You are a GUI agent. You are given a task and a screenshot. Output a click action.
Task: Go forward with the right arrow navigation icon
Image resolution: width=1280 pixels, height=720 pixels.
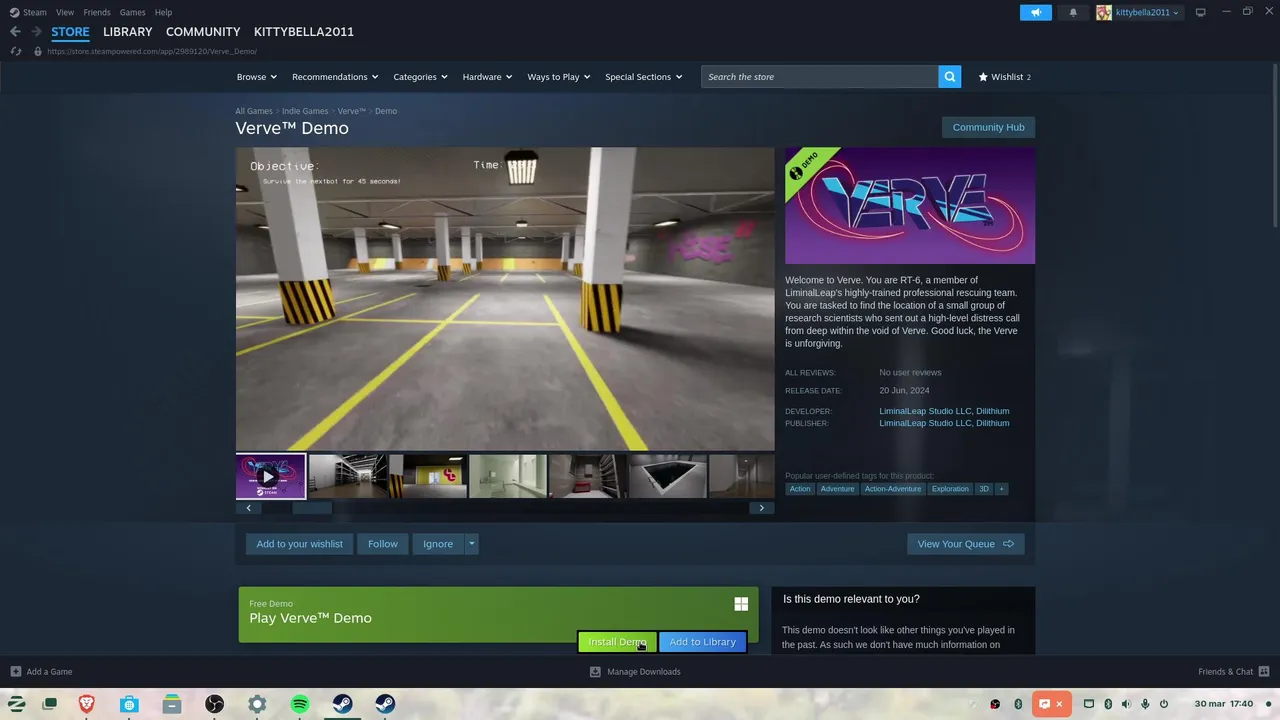pyautogui.click(x=37, y=32)
